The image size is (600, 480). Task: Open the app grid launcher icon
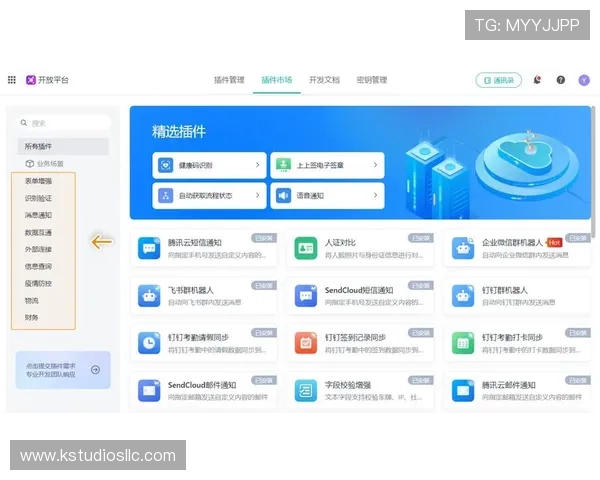[12, 80]
